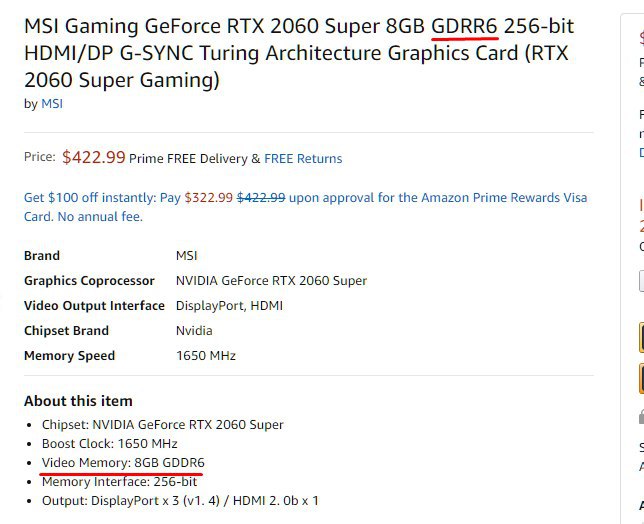Screen dimensions: 644x524
Task: Open the quantity dropdown at right edge
Action: (x=641, y=280)
